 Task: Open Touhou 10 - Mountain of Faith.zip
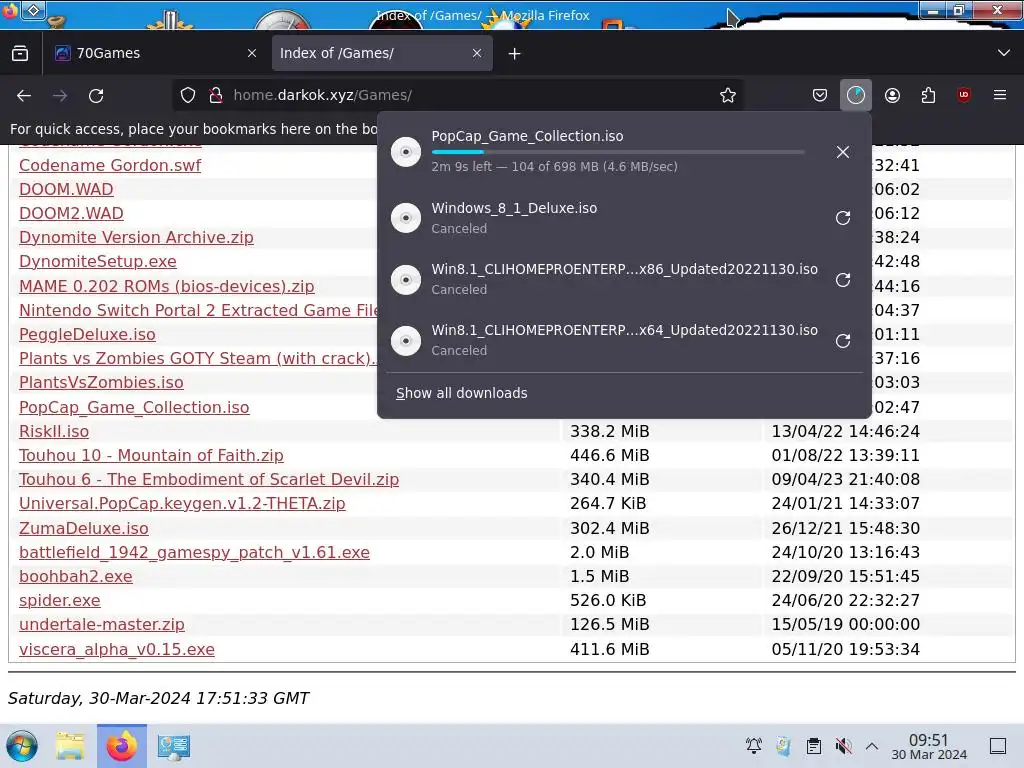[x=151, y=455]
